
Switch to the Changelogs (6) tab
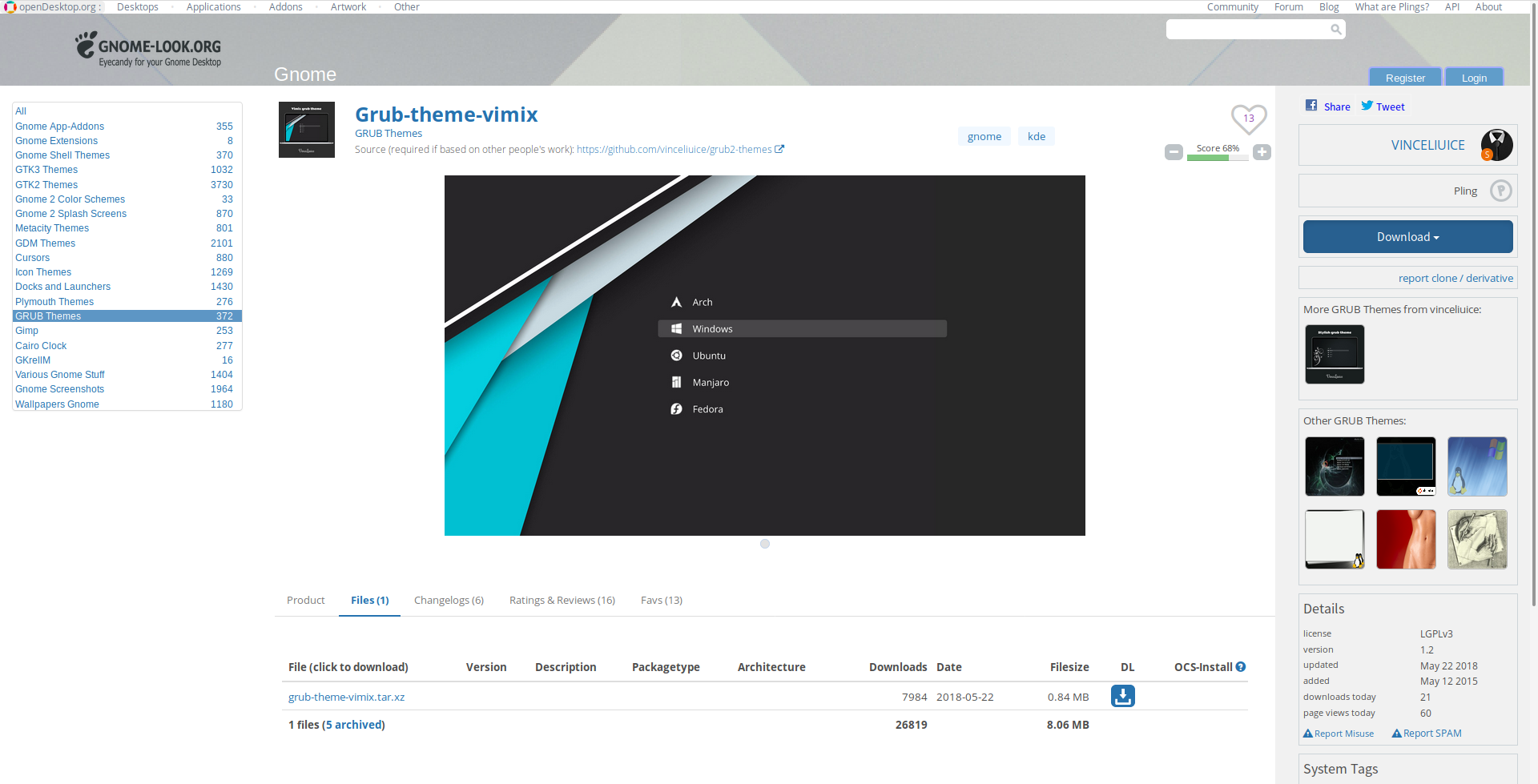tap(449, 600)
